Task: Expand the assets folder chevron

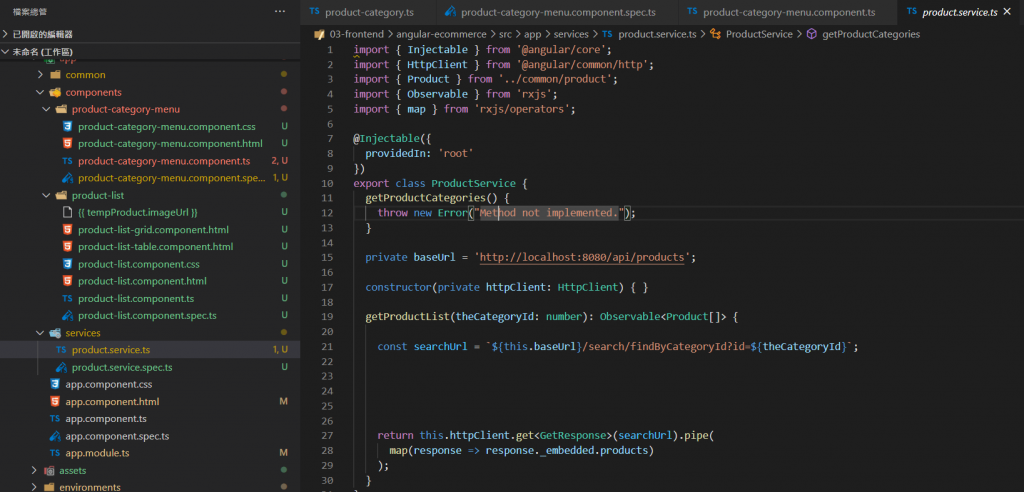Action: pyautogui.click(x=34, y=470)
